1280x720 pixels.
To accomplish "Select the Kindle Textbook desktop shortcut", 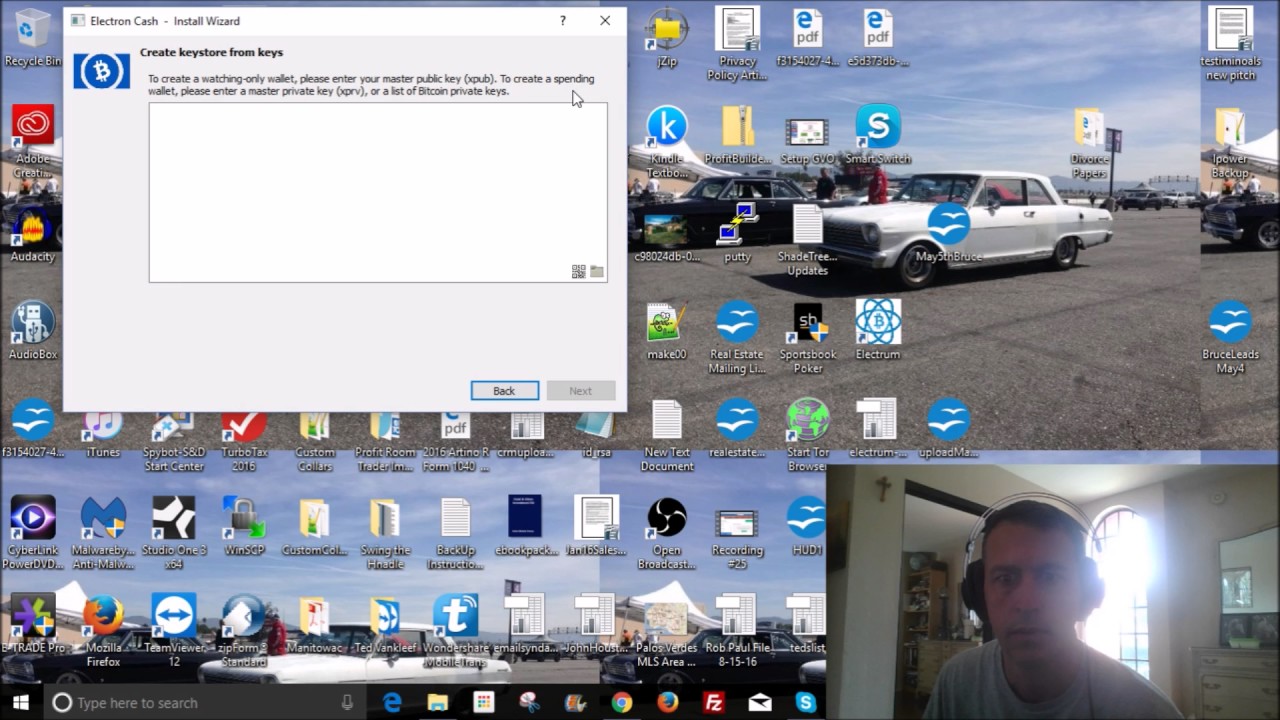I will 667,141.
